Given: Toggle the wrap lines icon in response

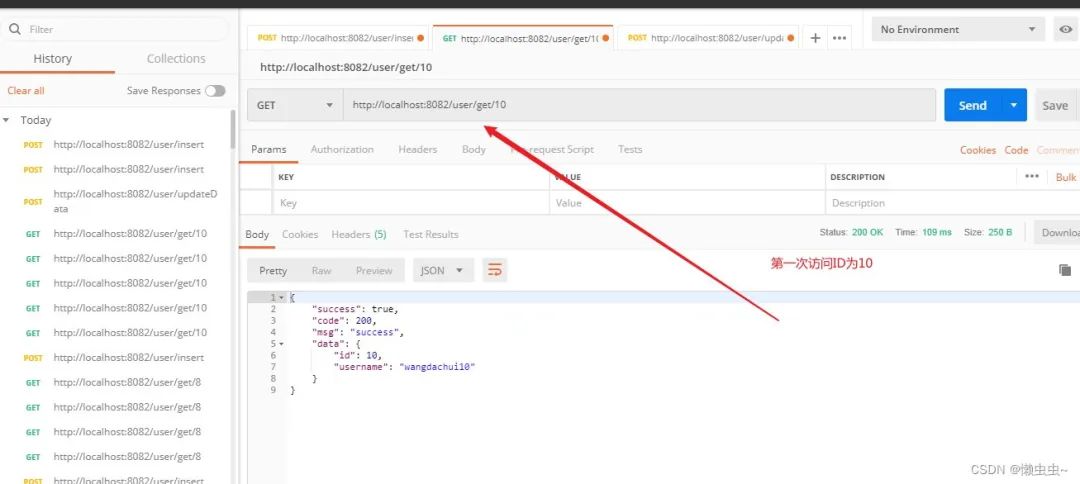Looking at the screenshot, I should coord(495,270).
